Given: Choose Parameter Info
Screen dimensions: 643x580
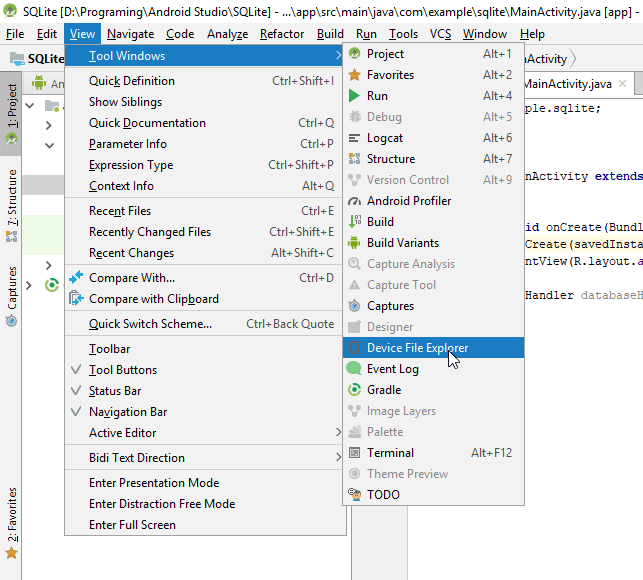Looking at the screenshot, I should pyautogui.click(x=204, y=144).
